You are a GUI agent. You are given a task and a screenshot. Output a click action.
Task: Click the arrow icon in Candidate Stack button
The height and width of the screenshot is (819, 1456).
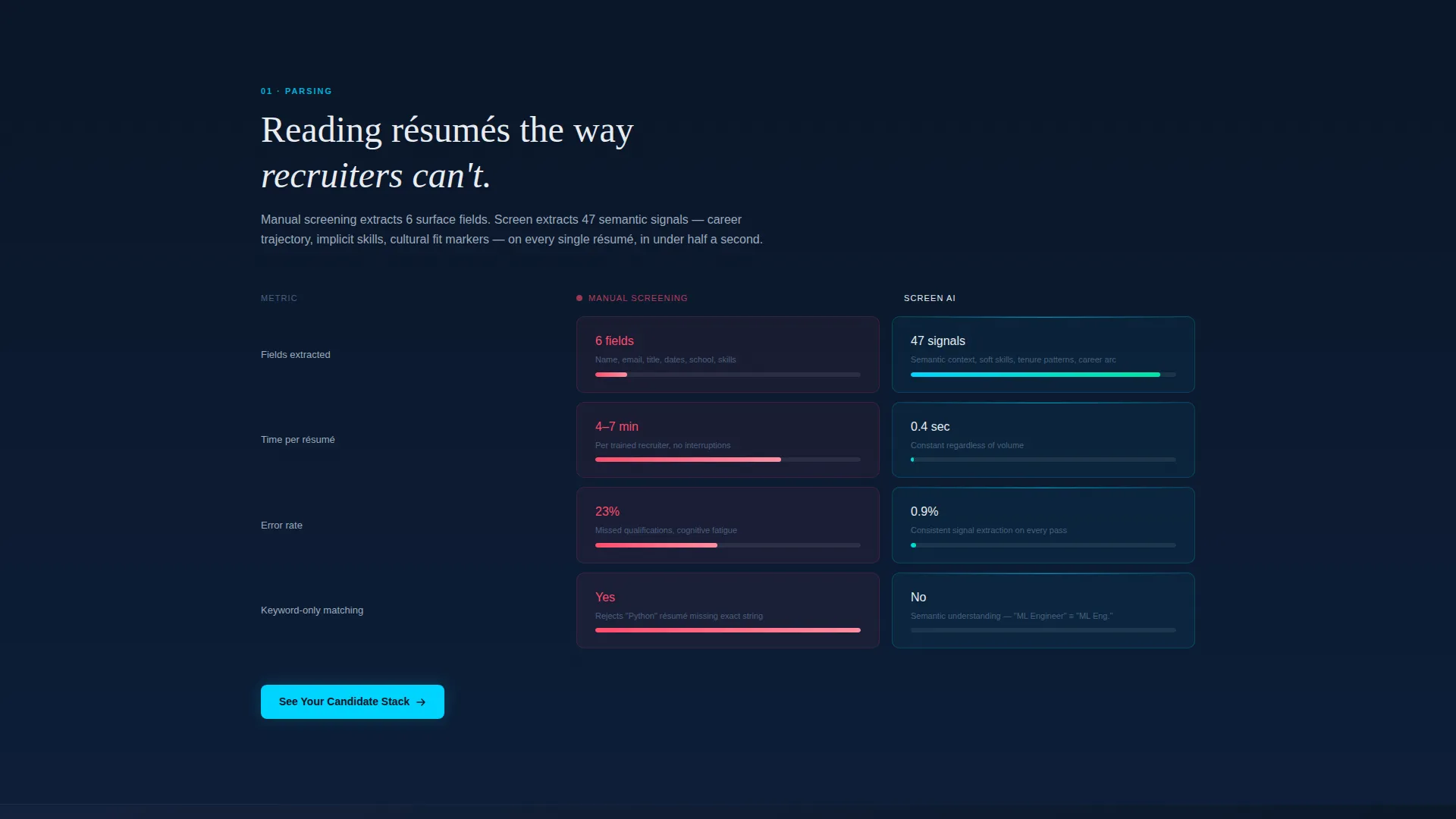point(421,702)
